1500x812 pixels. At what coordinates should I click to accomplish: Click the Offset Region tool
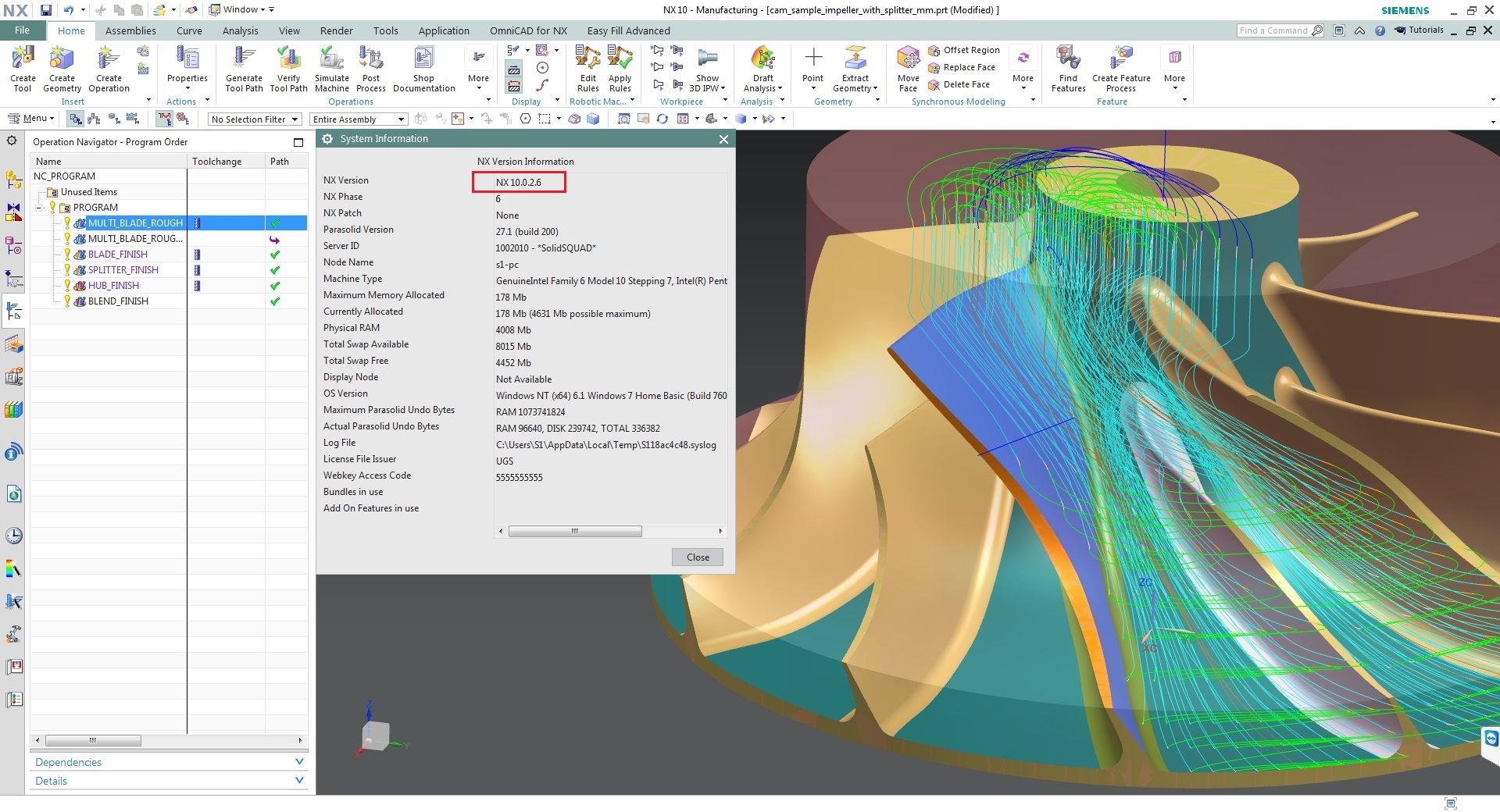pyautogui.click(x=964, y=50)
